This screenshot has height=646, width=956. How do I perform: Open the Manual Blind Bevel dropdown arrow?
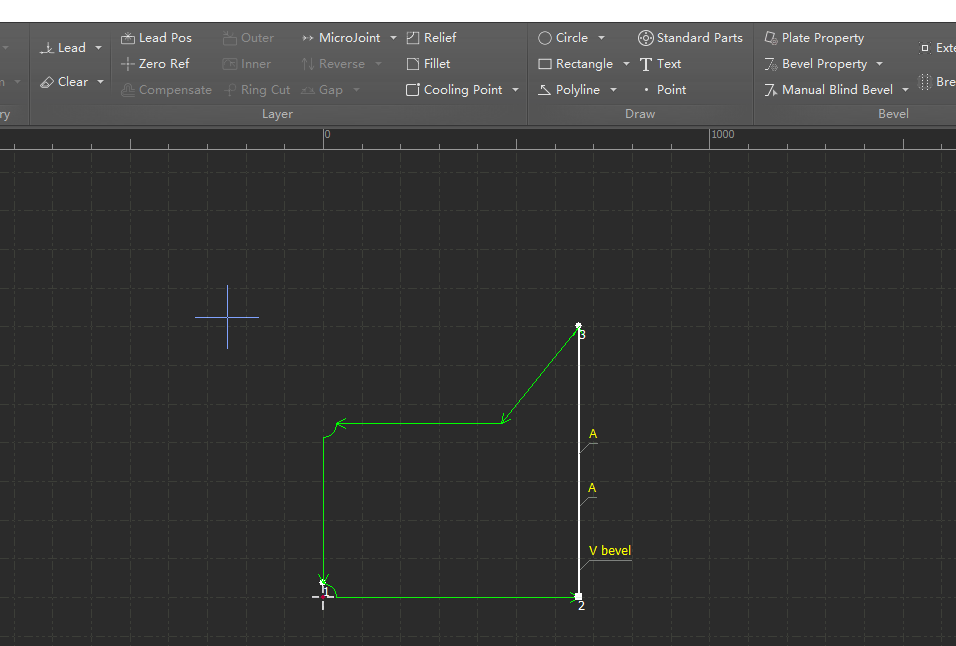(905, 90)
